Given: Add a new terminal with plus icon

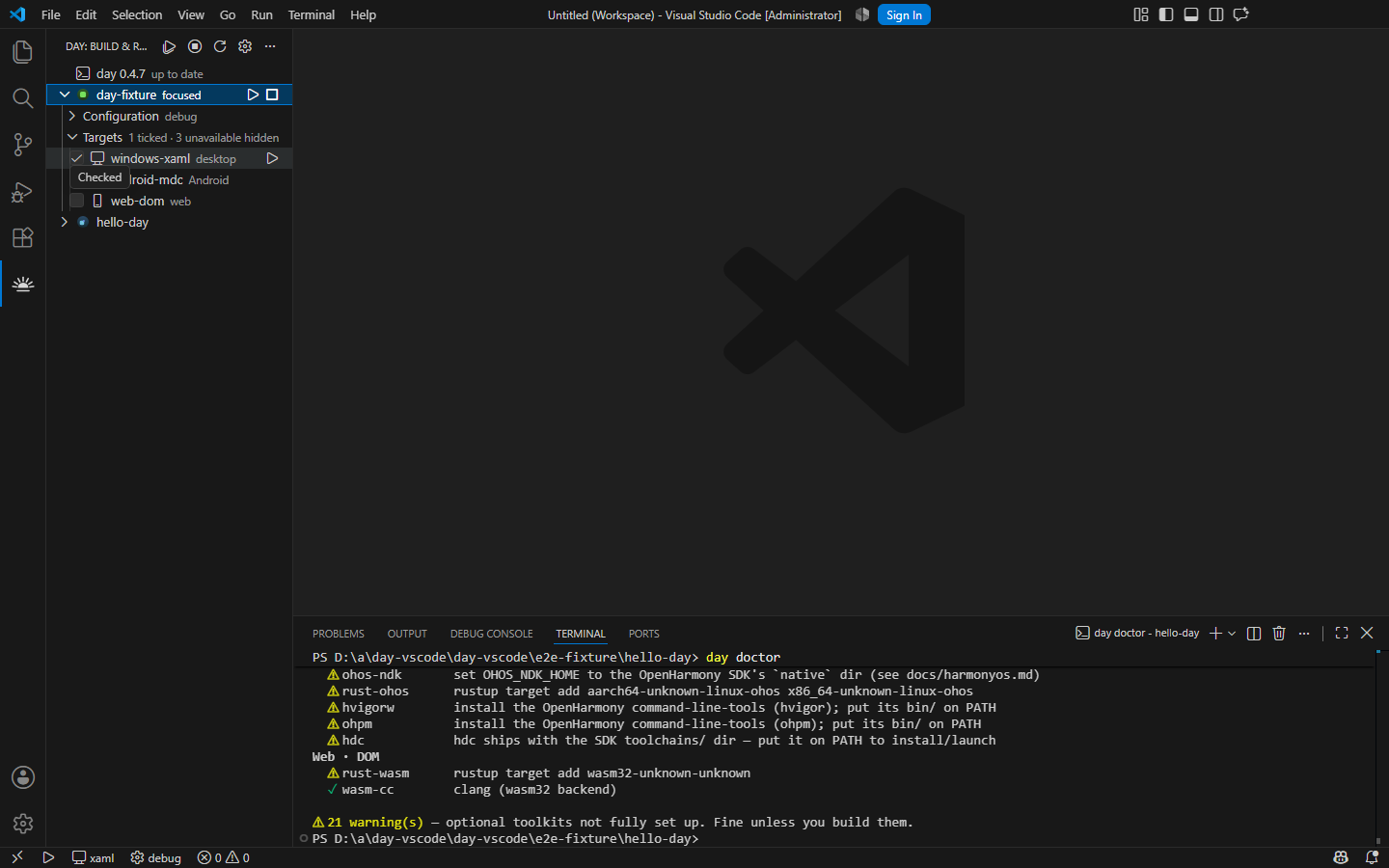Looking at the screenshot, I should [1215, 634].
